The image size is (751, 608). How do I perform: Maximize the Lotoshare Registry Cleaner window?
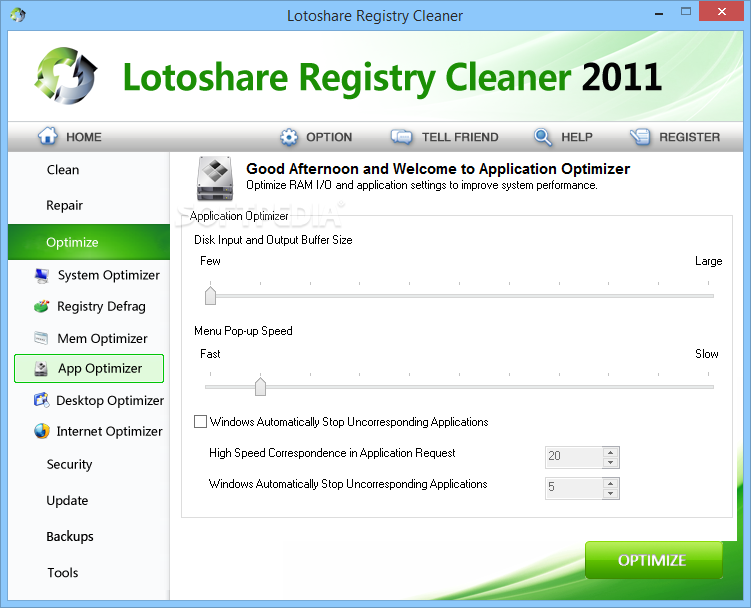pyautogui.click(x=686, y=11)
